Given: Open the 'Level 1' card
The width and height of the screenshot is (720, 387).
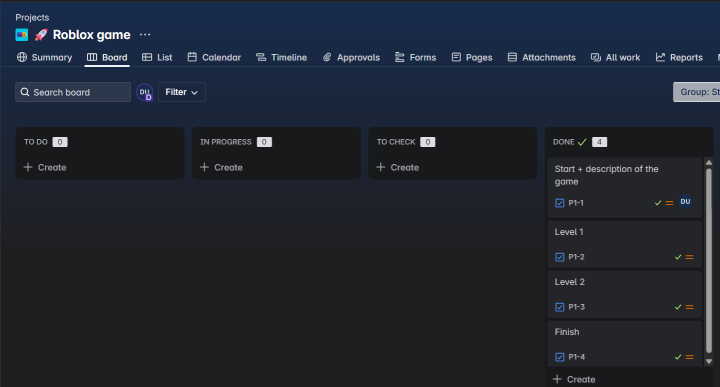Looking at the screenshot, I should [x=624, y=244].
